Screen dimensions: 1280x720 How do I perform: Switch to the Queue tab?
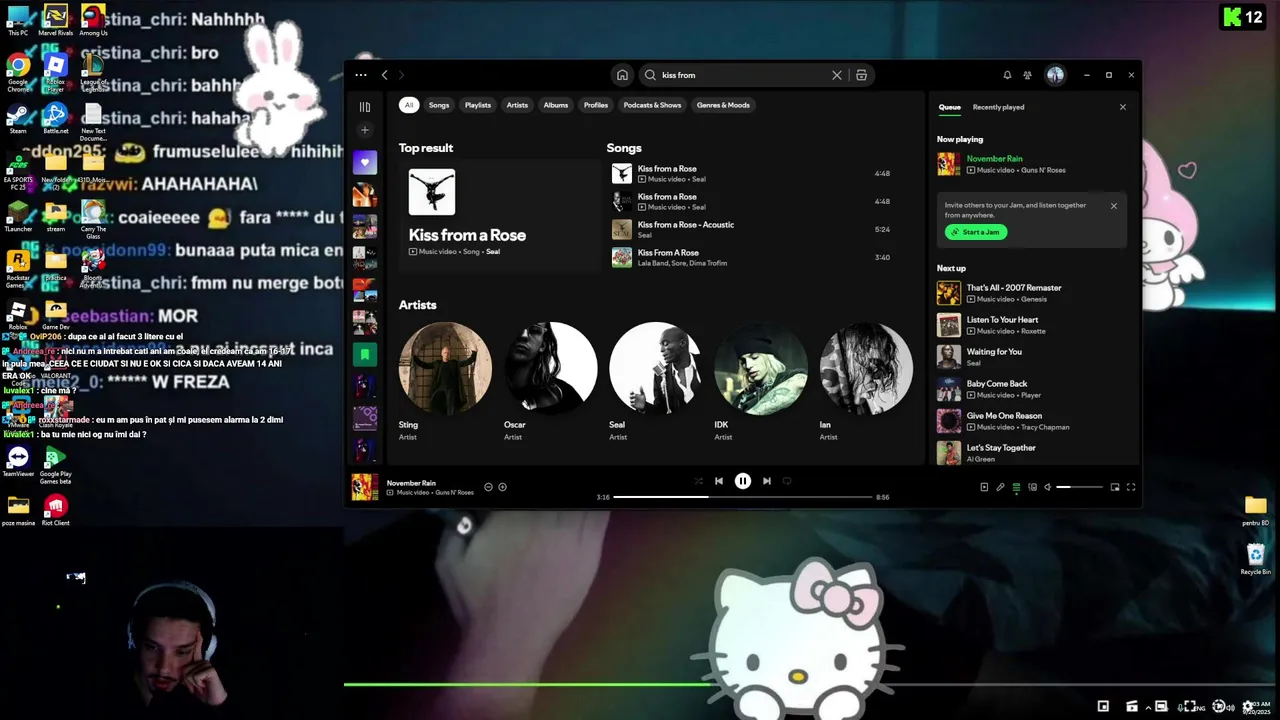(x=949, y=107)
